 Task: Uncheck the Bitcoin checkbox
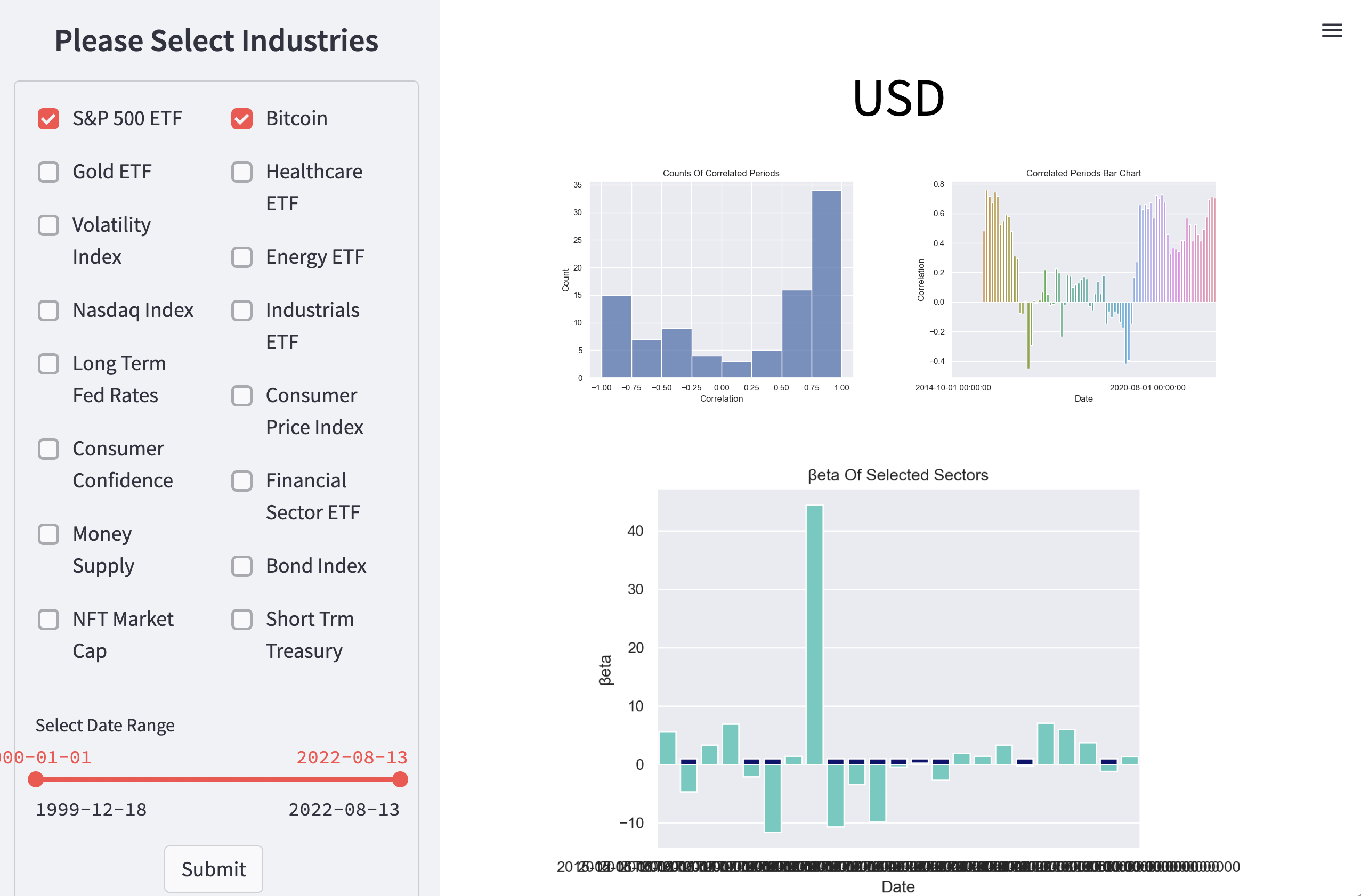(x=242, y=119)
